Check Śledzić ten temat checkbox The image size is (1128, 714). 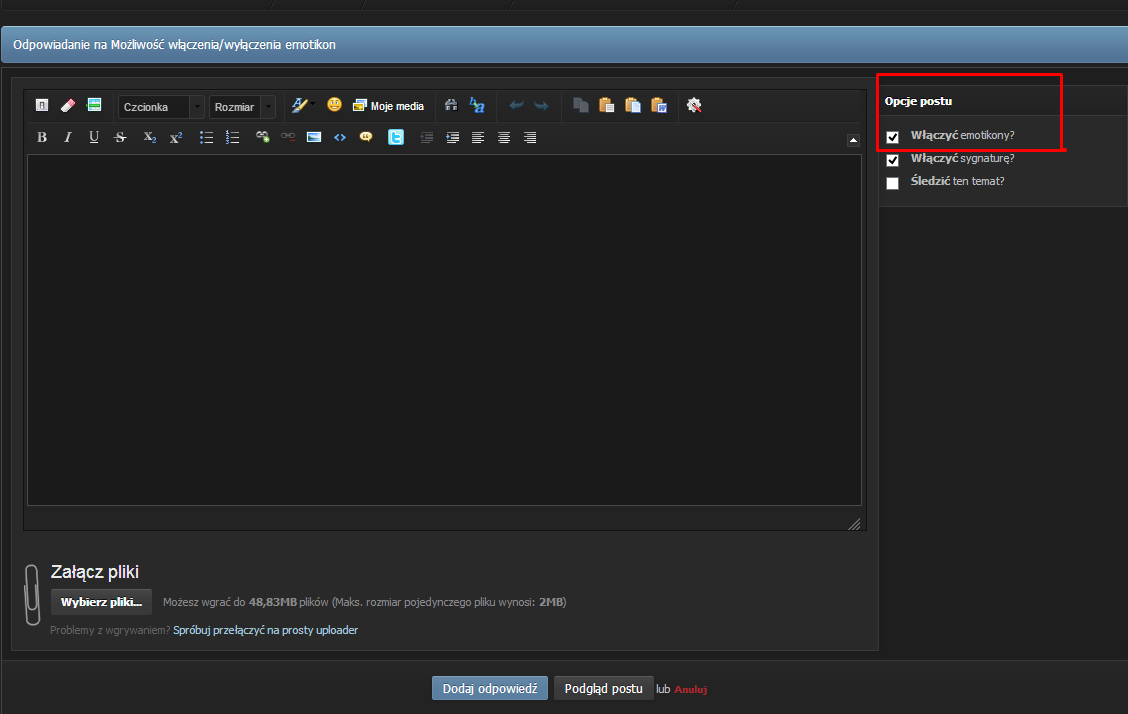point(893,183)
